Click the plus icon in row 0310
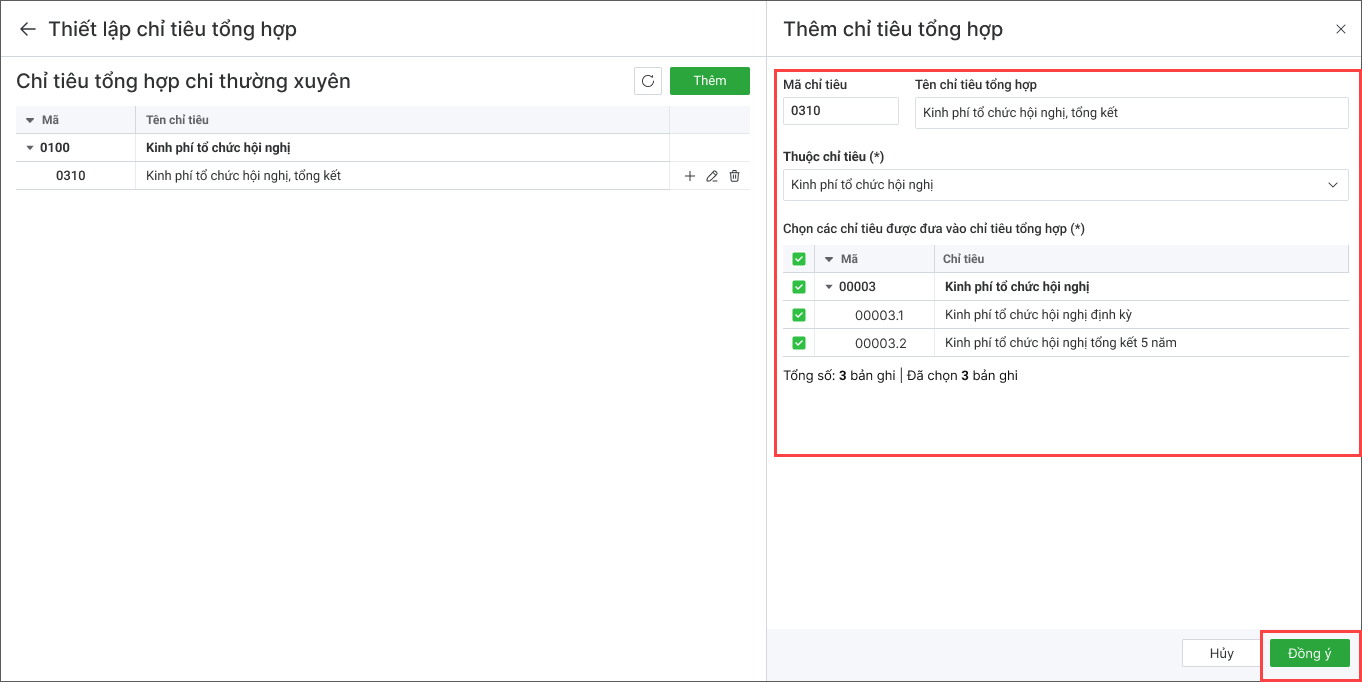Screen dimensions: 1362x682 click(690, 176)
